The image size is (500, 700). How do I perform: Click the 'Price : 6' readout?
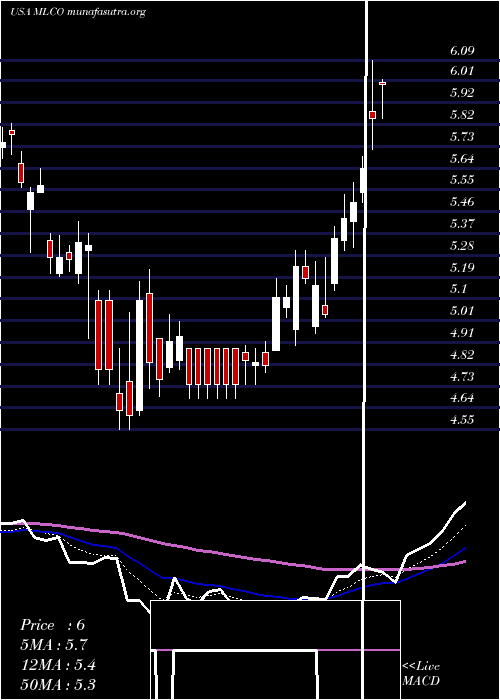[52, 625]
